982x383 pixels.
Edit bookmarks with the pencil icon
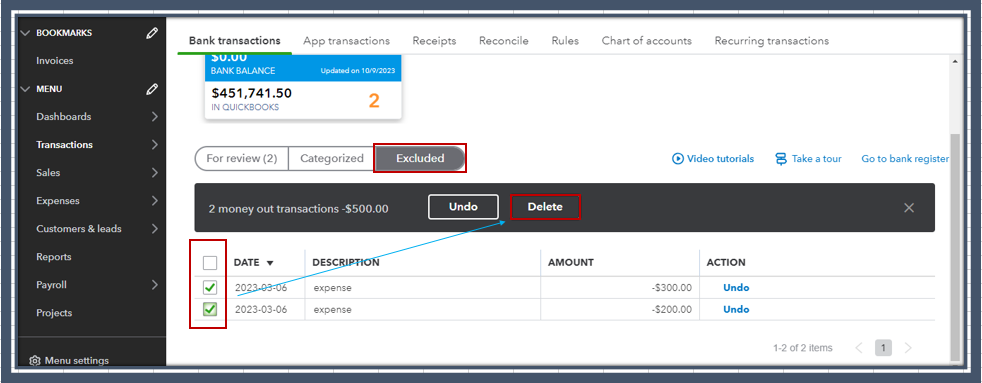pyautogui.click(x=152, y=33)
